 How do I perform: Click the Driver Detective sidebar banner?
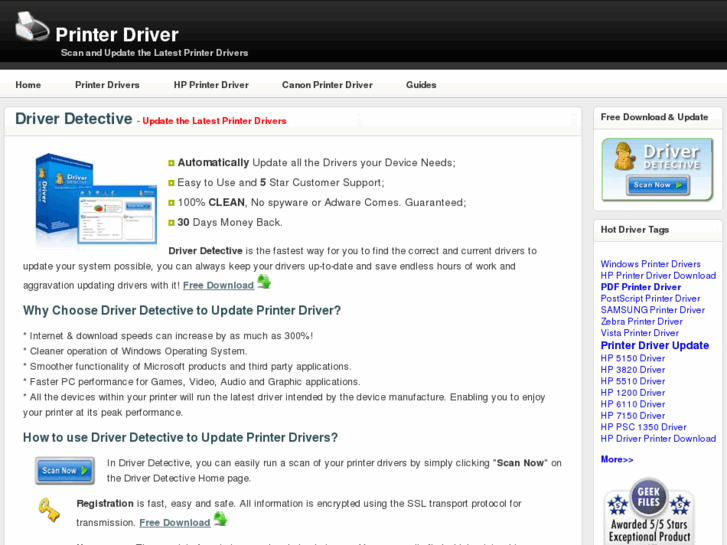click(657, 169)
